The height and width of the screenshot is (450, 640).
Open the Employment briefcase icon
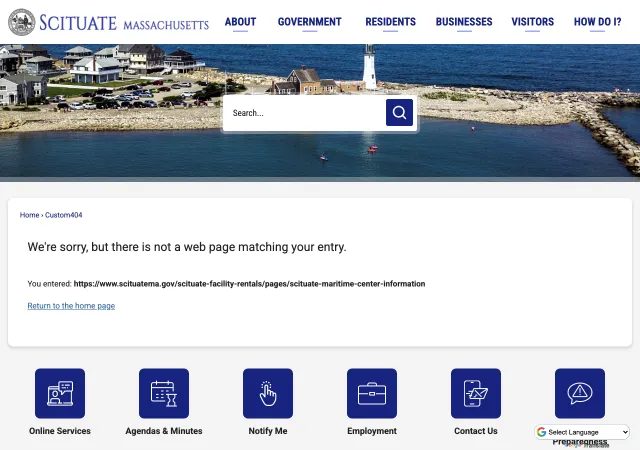(x=372, y=393)
